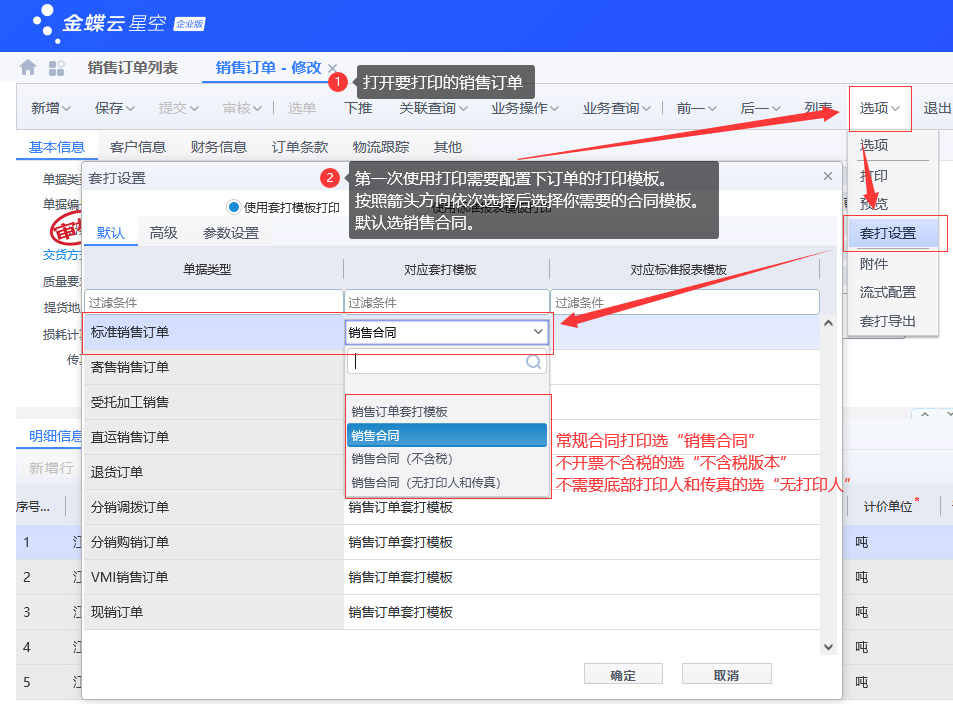The image size is (953, 704).
Task: Click the 确定 button
Action: pyautogui.click(x=623, y=675)
